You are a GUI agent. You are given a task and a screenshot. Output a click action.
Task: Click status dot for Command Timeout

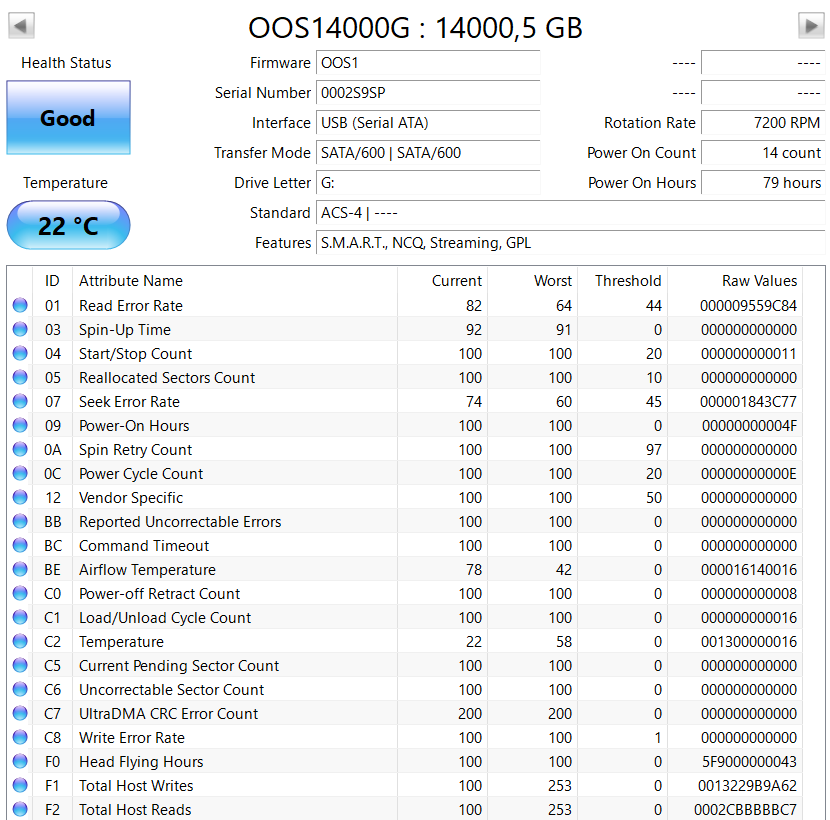click(x=20, y=545)
